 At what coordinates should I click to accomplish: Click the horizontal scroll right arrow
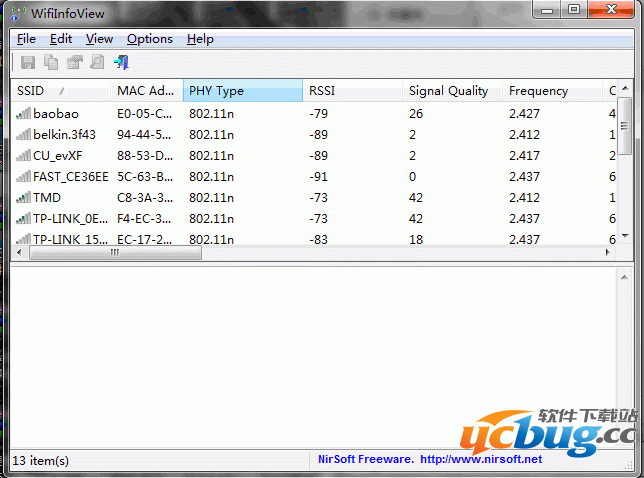coord(608,252)
